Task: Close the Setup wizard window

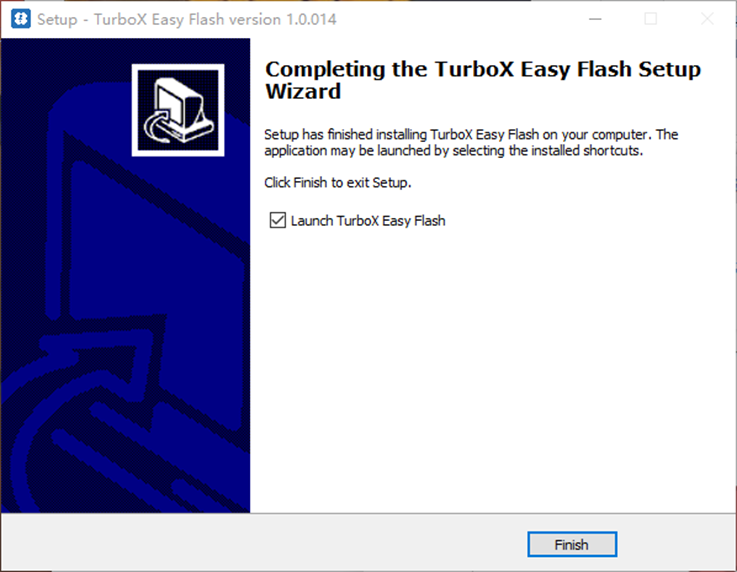Action: [x=707, y=19]
